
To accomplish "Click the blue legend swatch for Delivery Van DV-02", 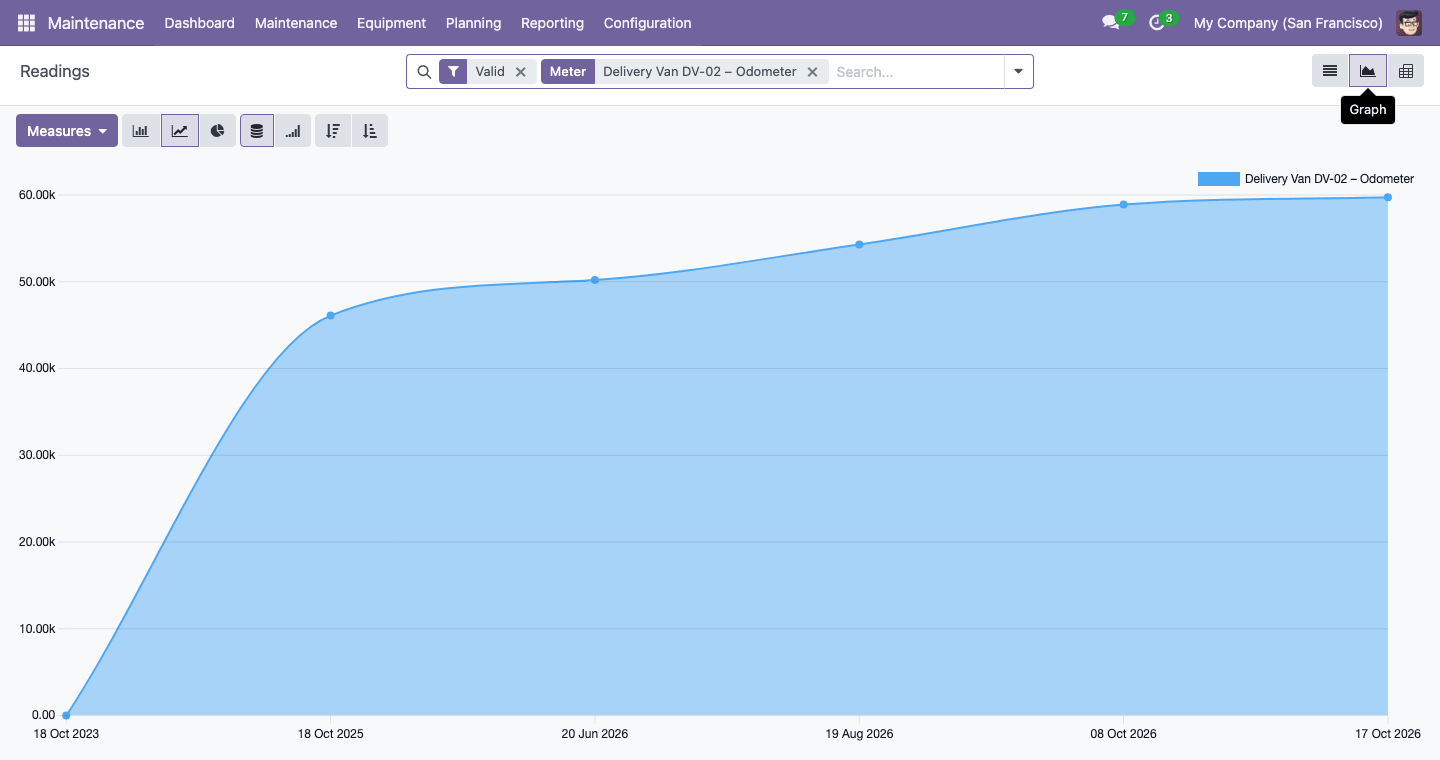I will (1218, 179).
